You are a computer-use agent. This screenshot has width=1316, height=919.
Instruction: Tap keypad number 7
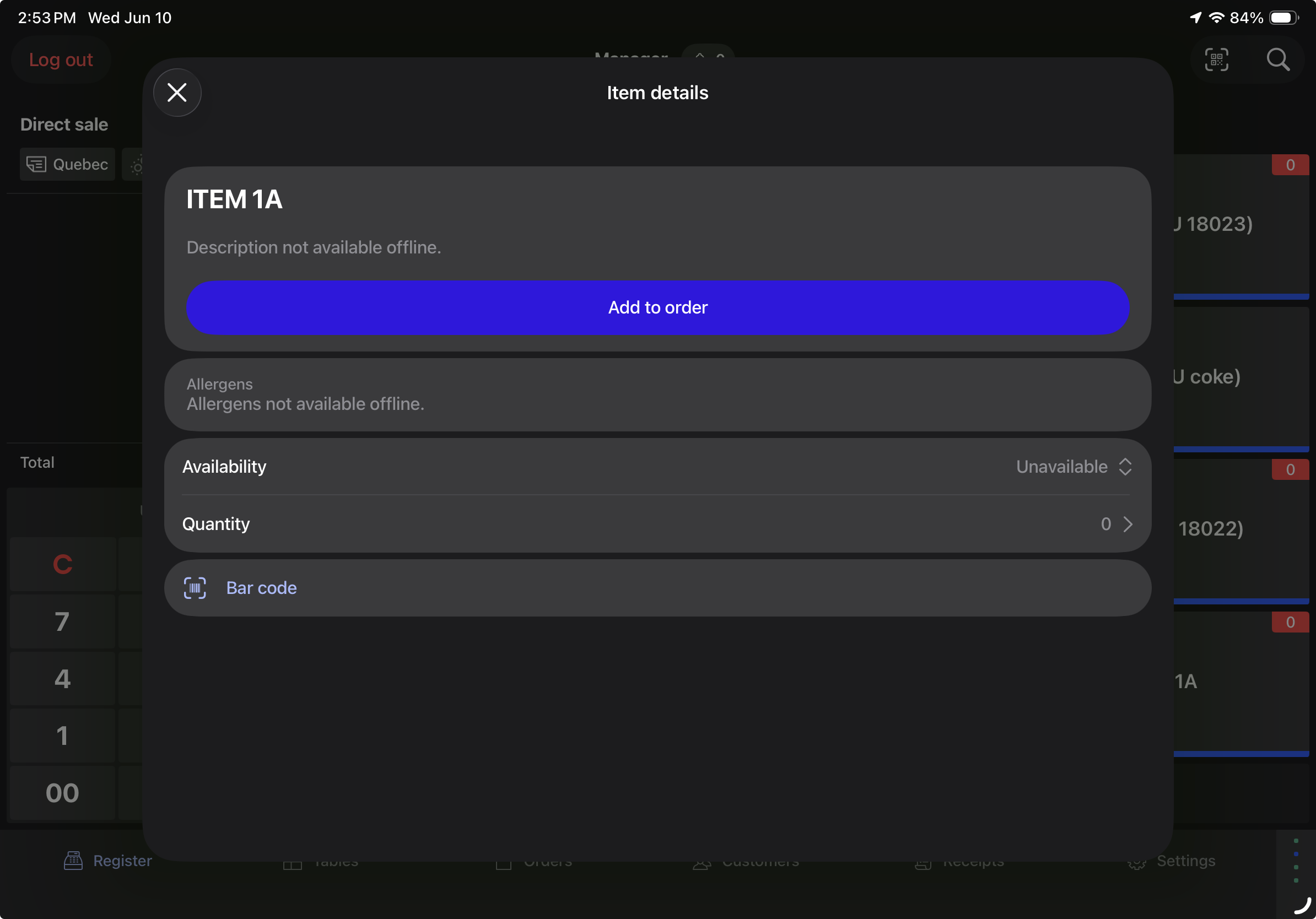[x=62, y=621]
